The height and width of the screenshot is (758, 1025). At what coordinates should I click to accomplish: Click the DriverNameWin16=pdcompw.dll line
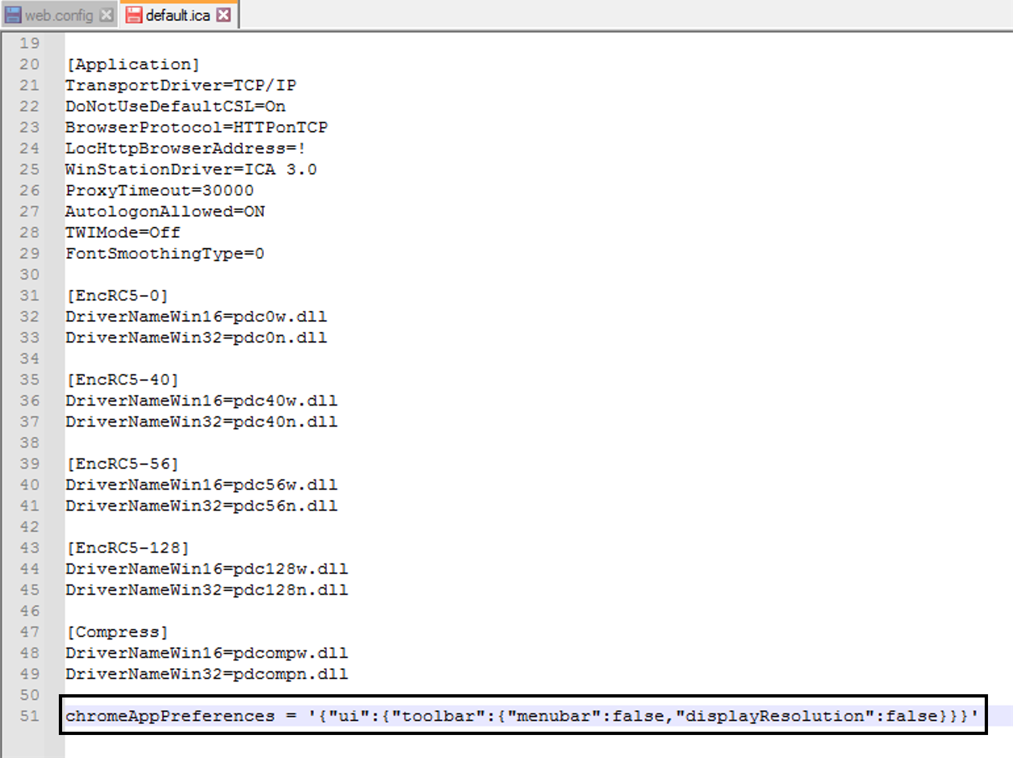point(206,652)
